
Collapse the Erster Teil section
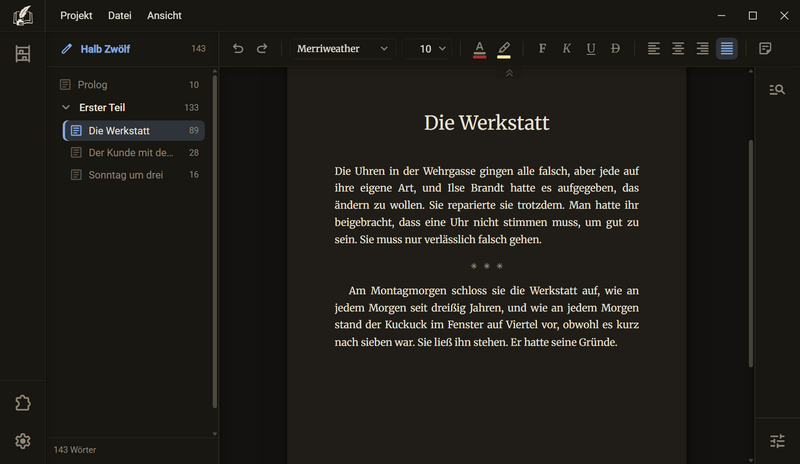pyautogui.click(x=66, y=107)
